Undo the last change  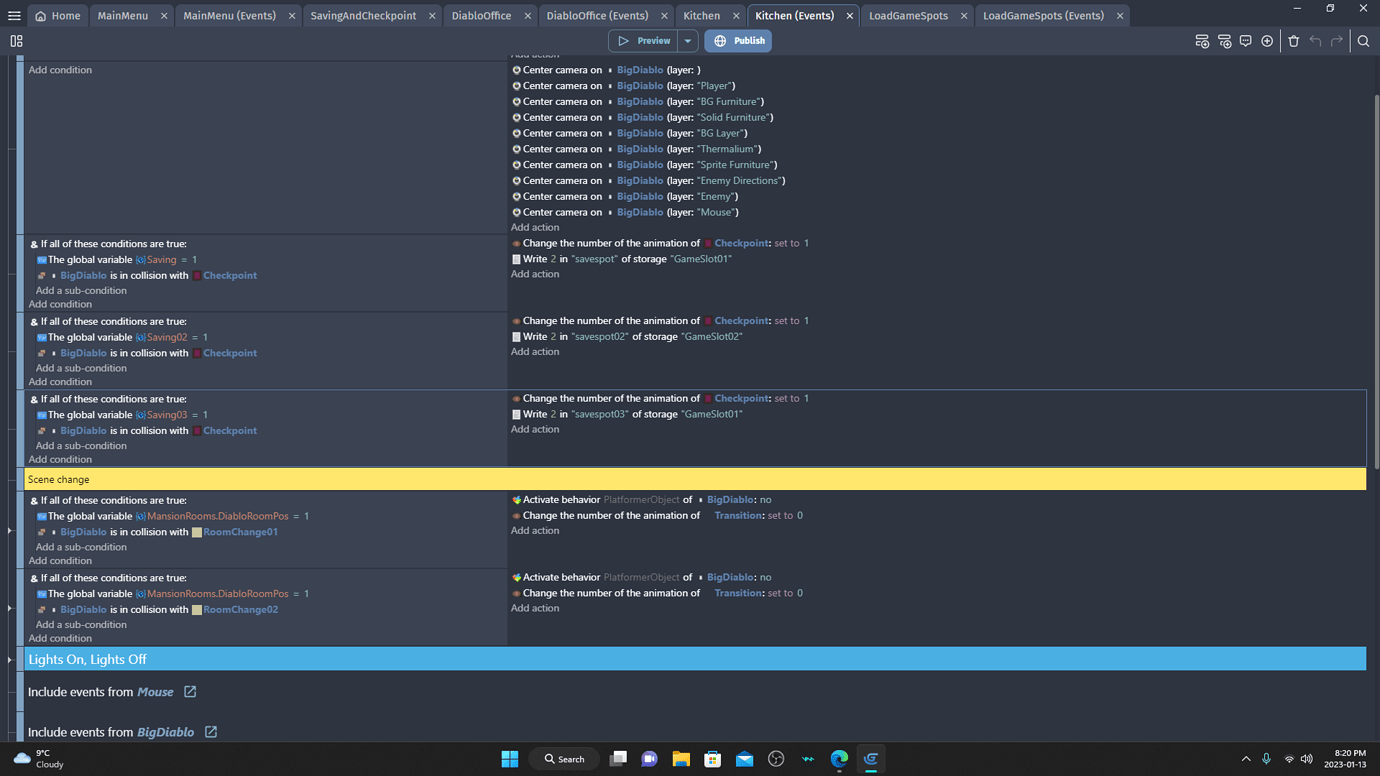tap(1317, 41)
